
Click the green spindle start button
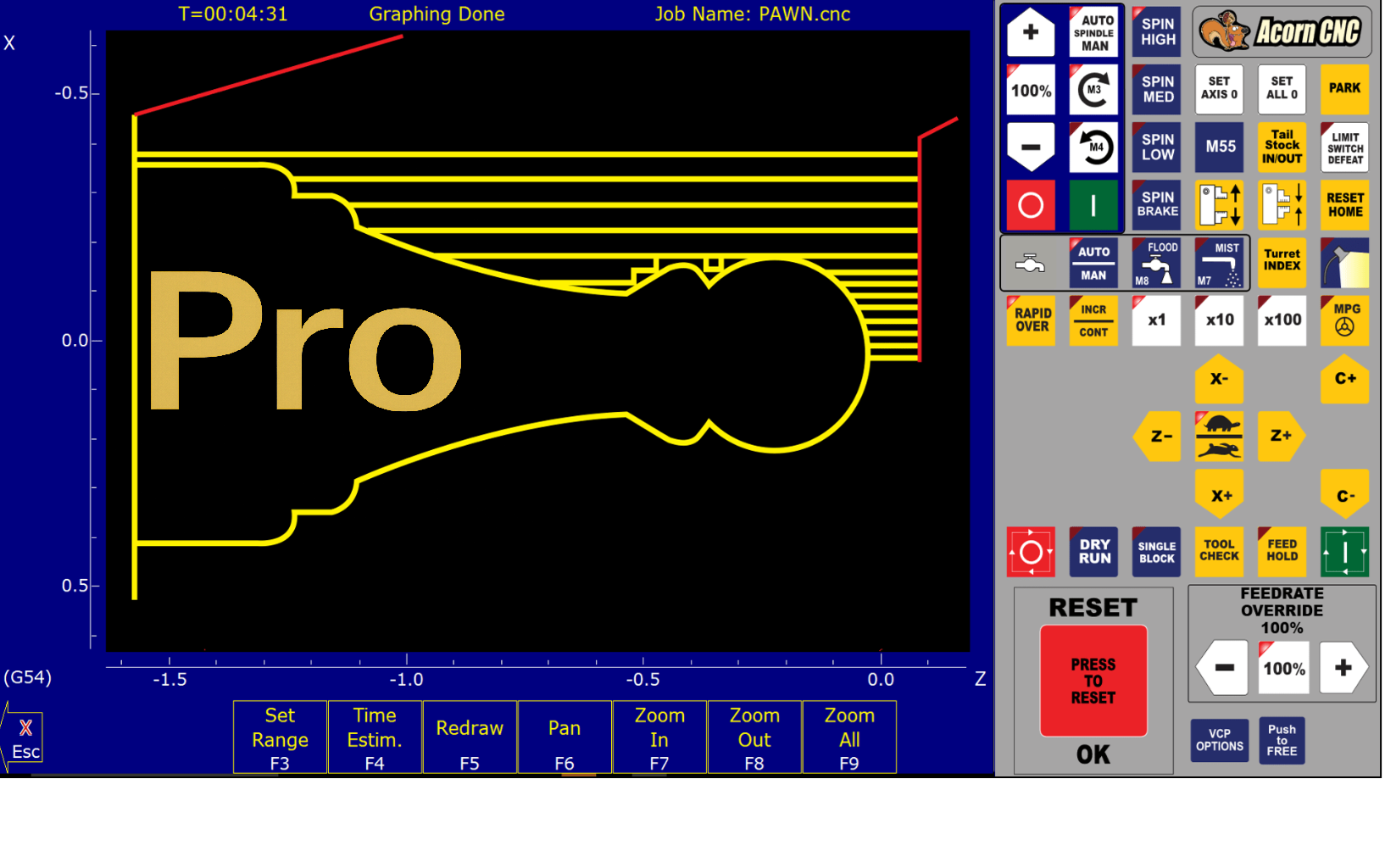coord(1093,205)
